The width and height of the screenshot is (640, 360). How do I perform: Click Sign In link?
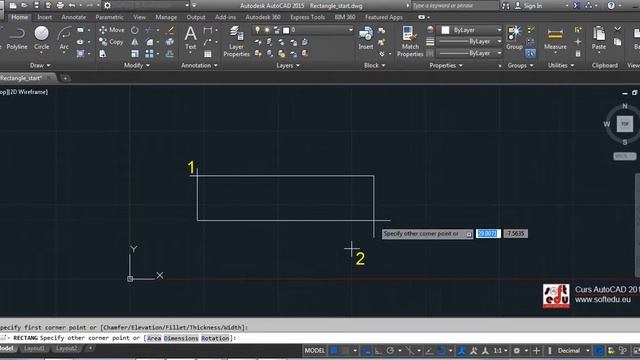pyautogui.click(x=533, y=6)
